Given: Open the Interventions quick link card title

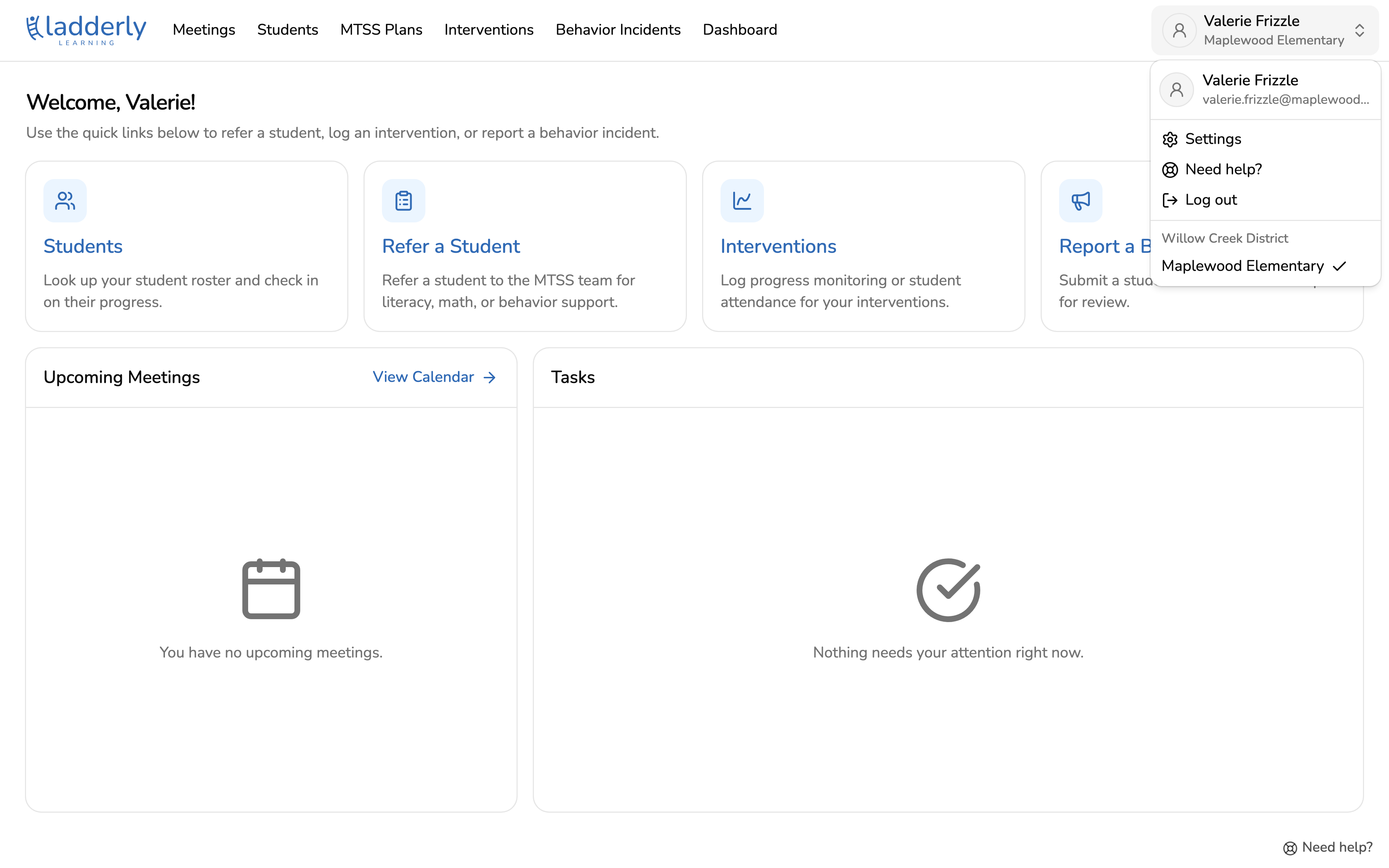Looking at the screenshot, I should pyautogui.click(x=778, y=246).
